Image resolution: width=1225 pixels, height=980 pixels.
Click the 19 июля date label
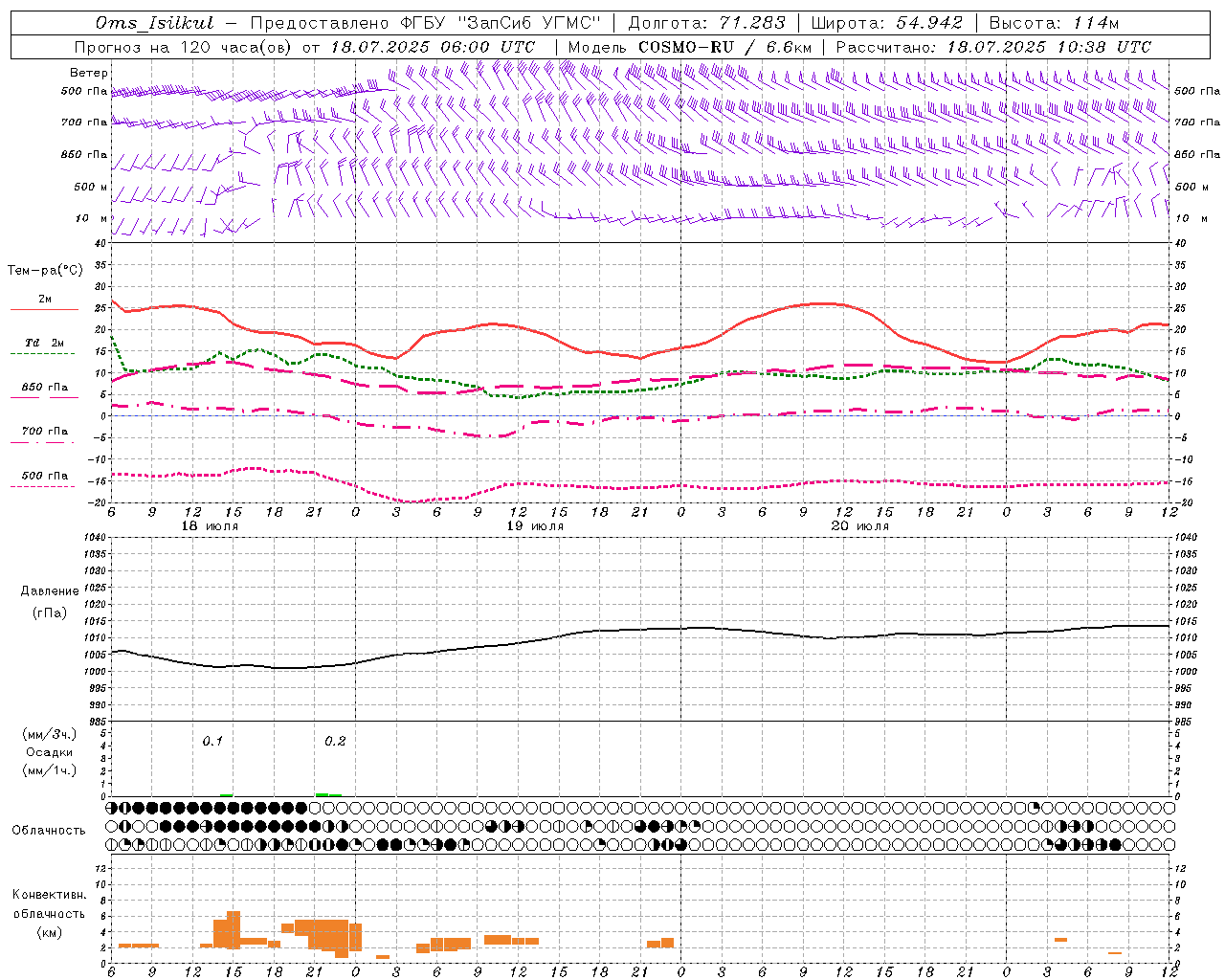(x=535, y=526)
